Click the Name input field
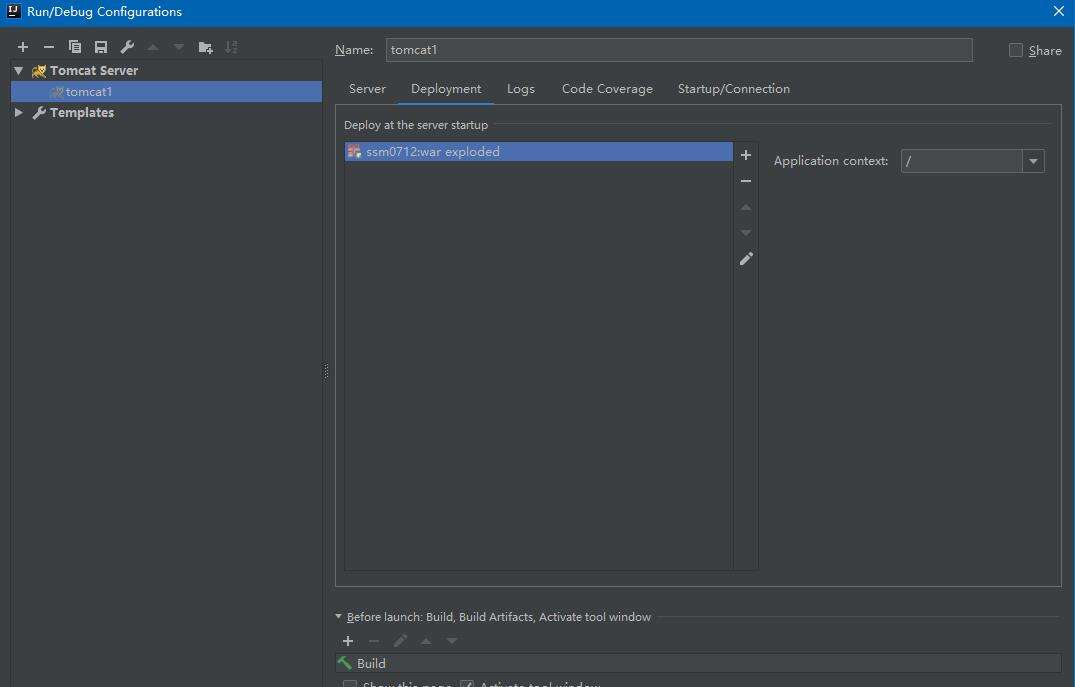 click(679, 50)
